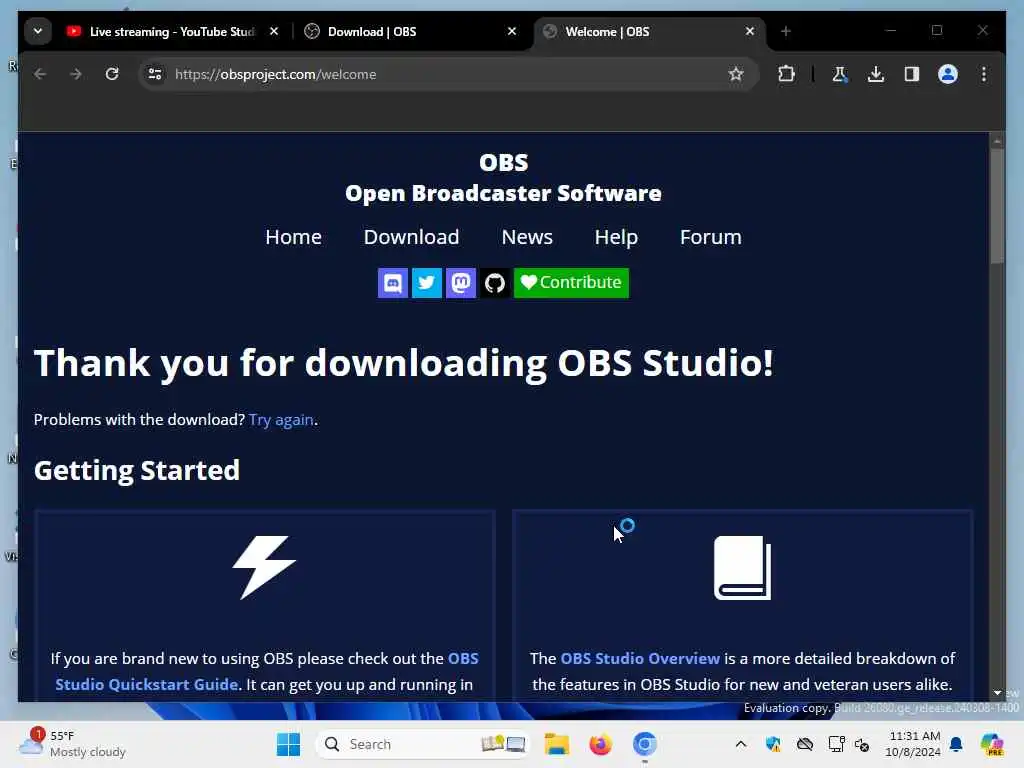The height and width of the screenshot is (768, 1024).
Task: Open the OBS Studio Overview link
Action: (640, 658)
